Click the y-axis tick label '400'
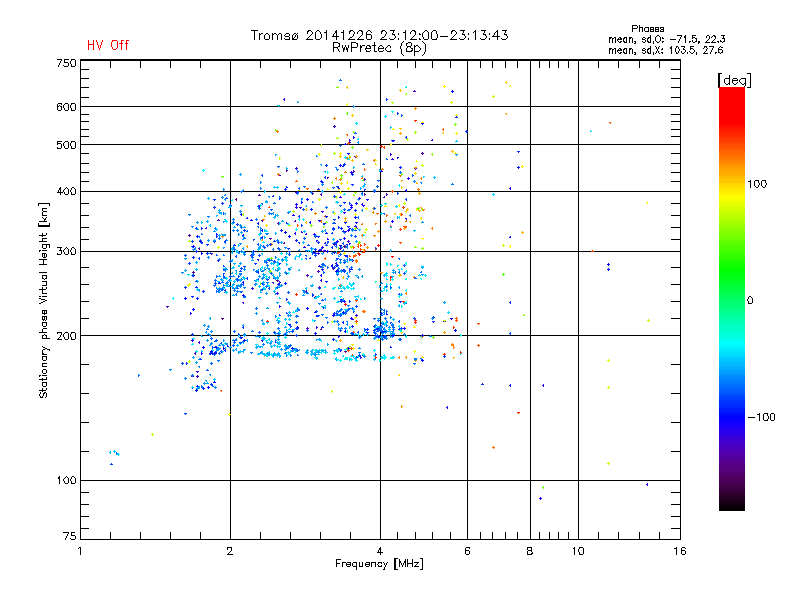The width and height of the screenshot is (800, 600). tap(66, 192)
